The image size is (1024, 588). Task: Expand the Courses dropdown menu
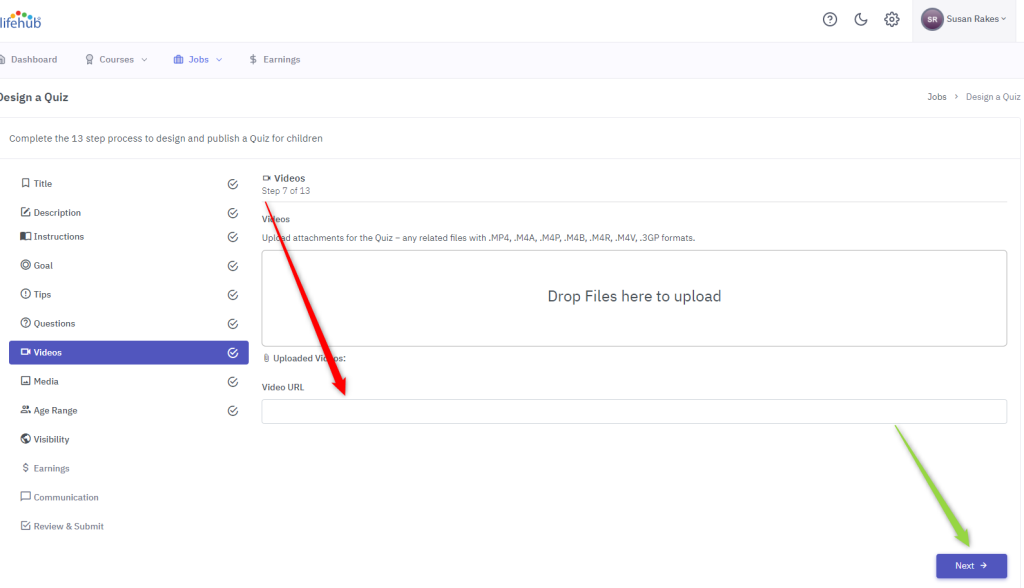(116, 59)
